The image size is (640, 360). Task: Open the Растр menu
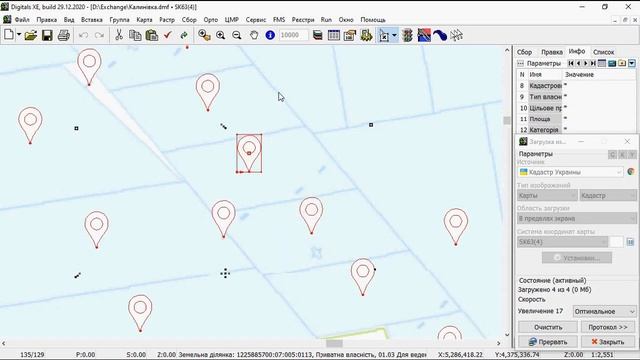coord(167,20)
